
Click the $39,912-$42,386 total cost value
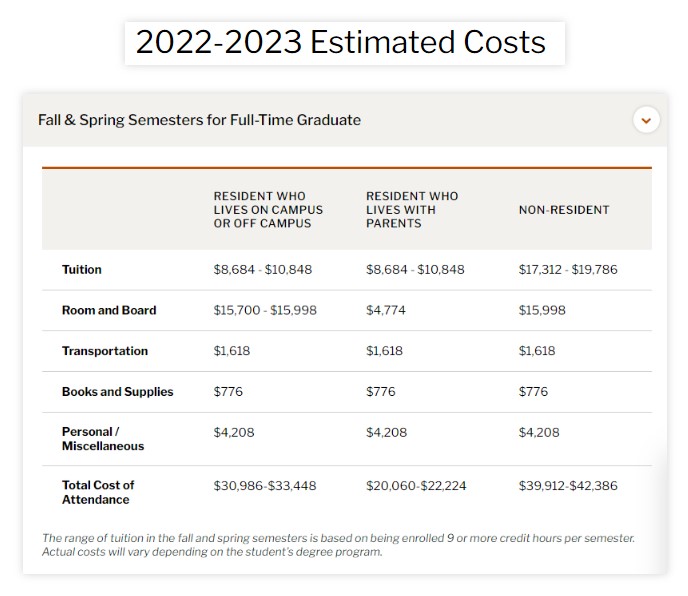click(x=568, y=486)
